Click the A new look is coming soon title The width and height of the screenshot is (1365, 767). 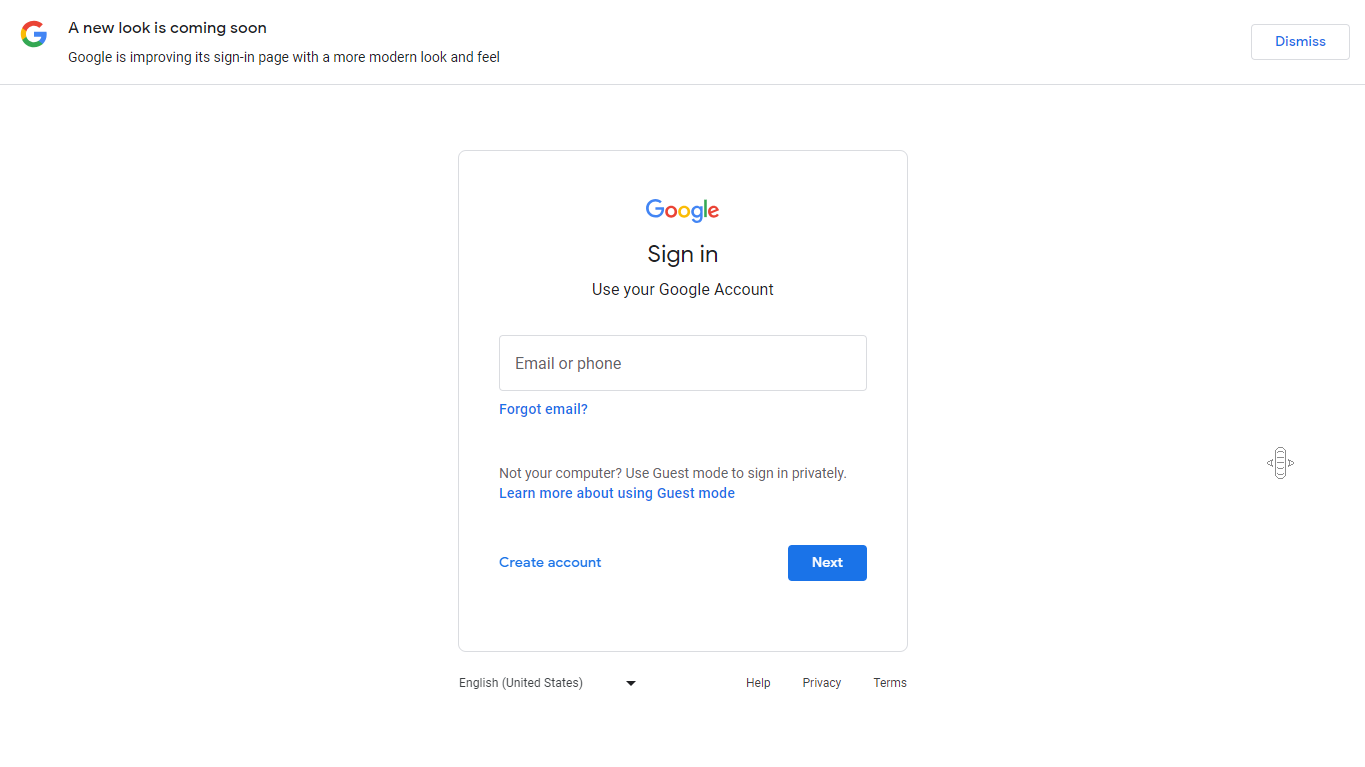pos(167,28)
